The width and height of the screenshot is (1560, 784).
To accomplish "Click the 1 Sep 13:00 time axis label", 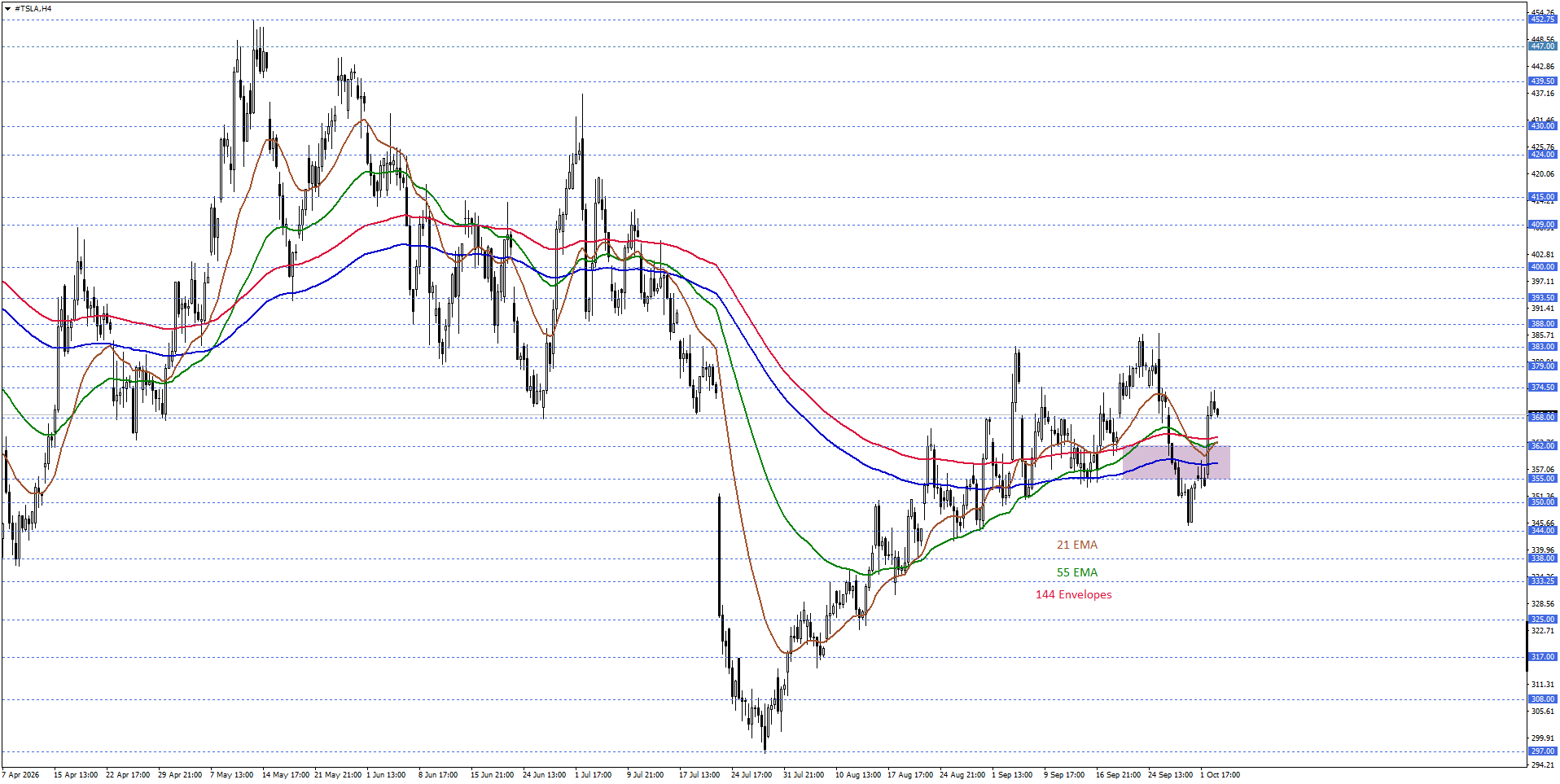I will tap(1011, 775).
